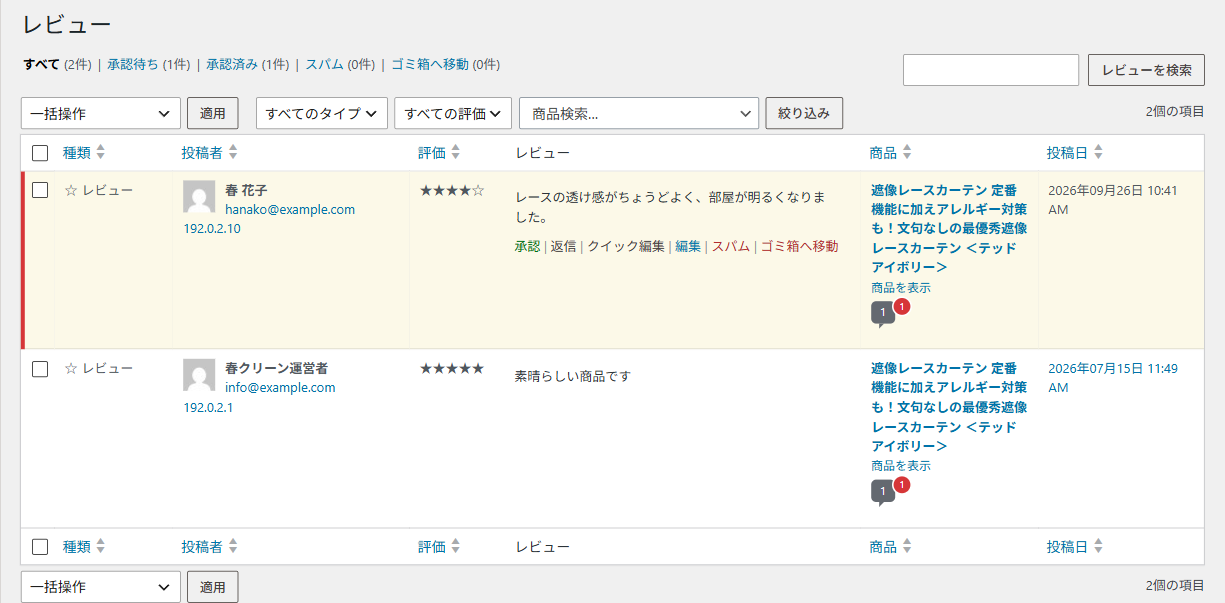Click 春 花子 avatar image
The height and width of the screenshot is (603, 1225).
click(x=199, y=197)
